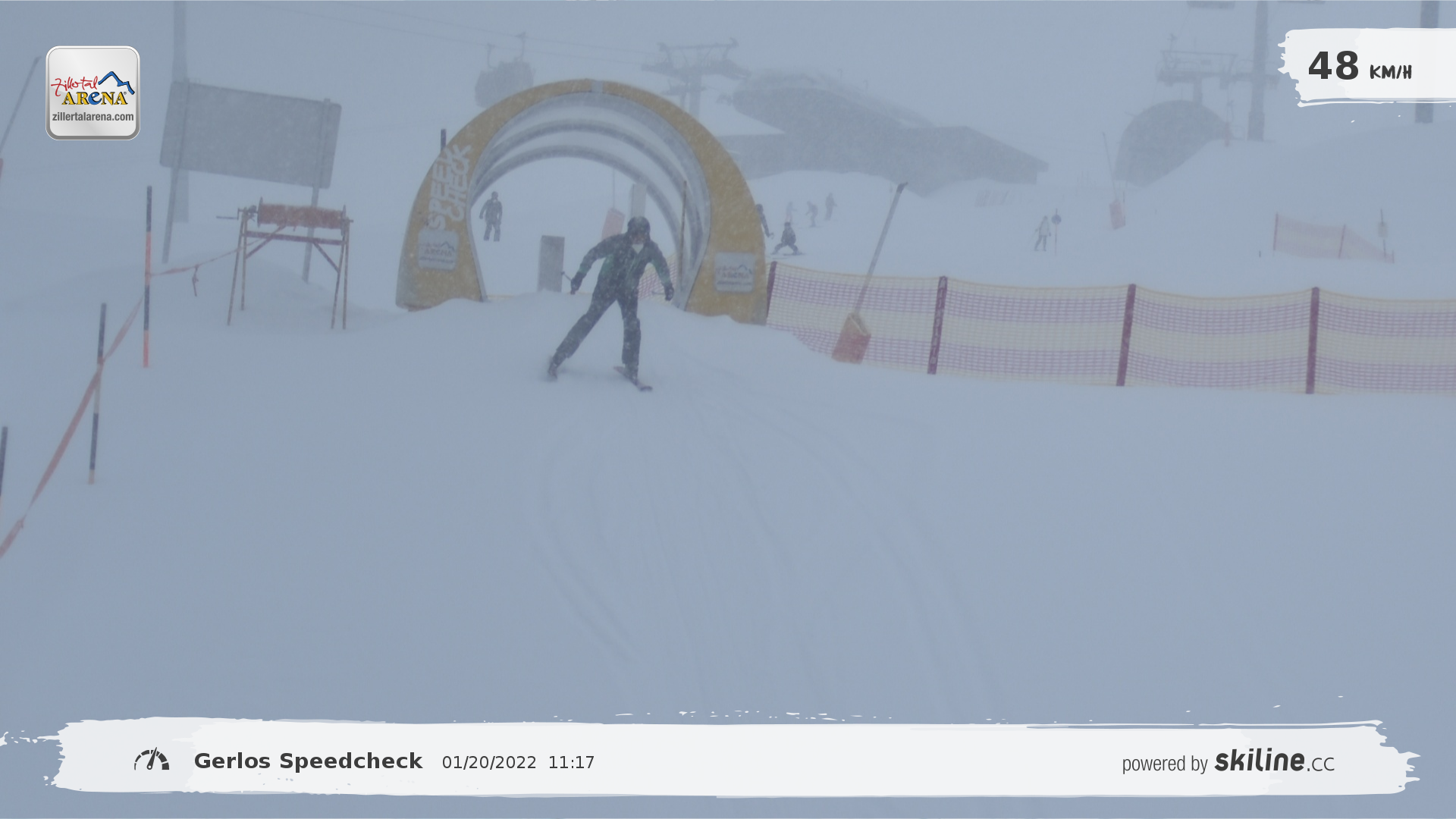
Task: Click the gondola cabin above the arch
Action: click(x=504, y=80)
